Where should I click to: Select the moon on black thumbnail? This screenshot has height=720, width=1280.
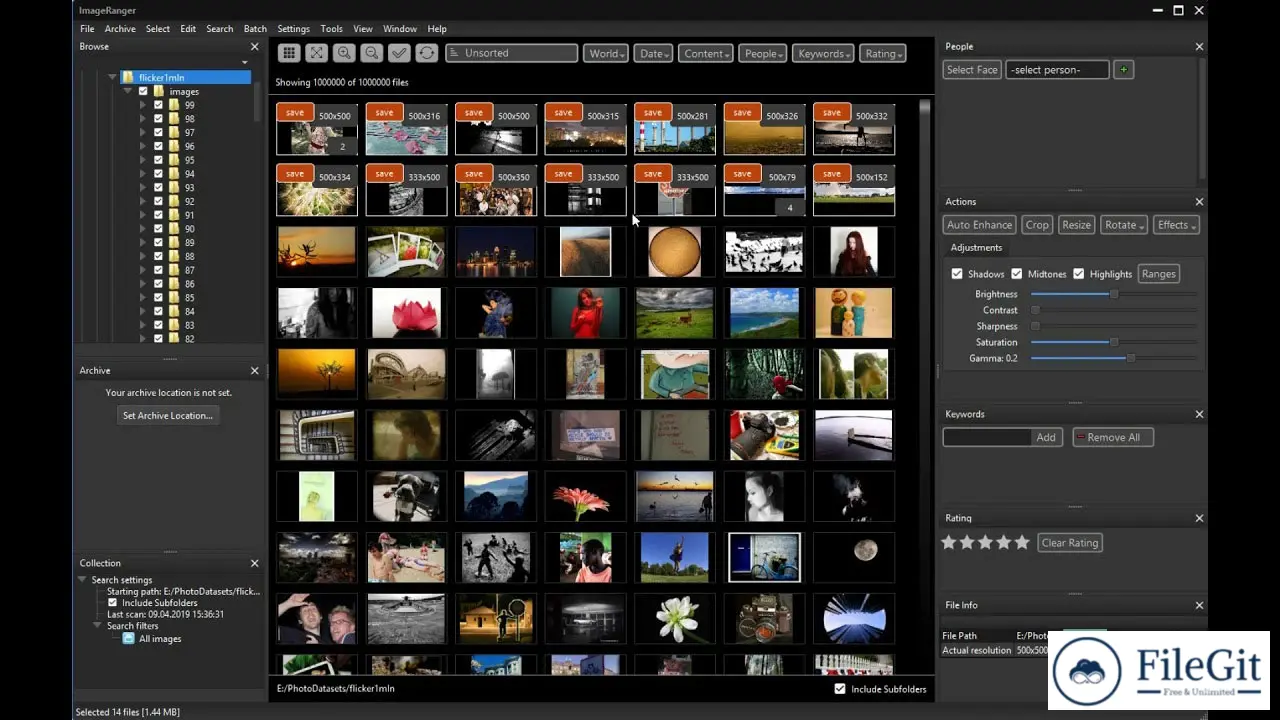coord(854,557)
